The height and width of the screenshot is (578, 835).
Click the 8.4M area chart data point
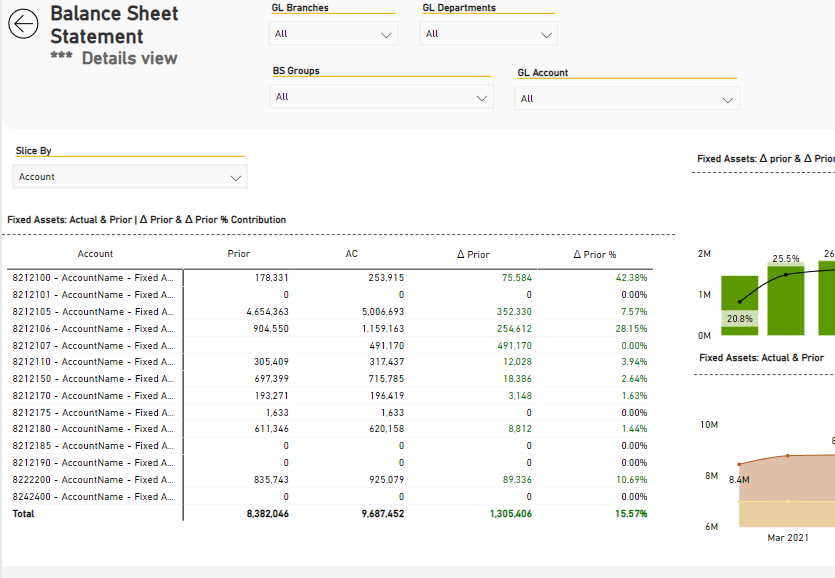coord(739,465)
